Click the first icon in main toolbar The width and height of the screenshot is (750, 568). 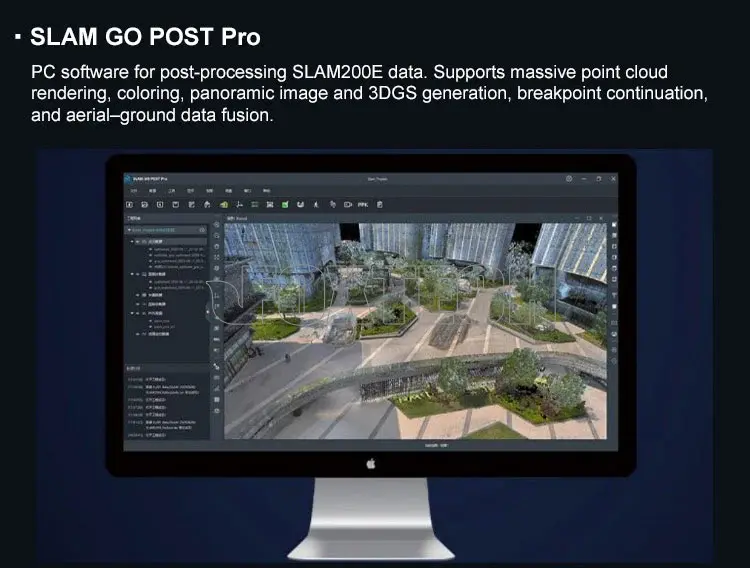(130, 205)
